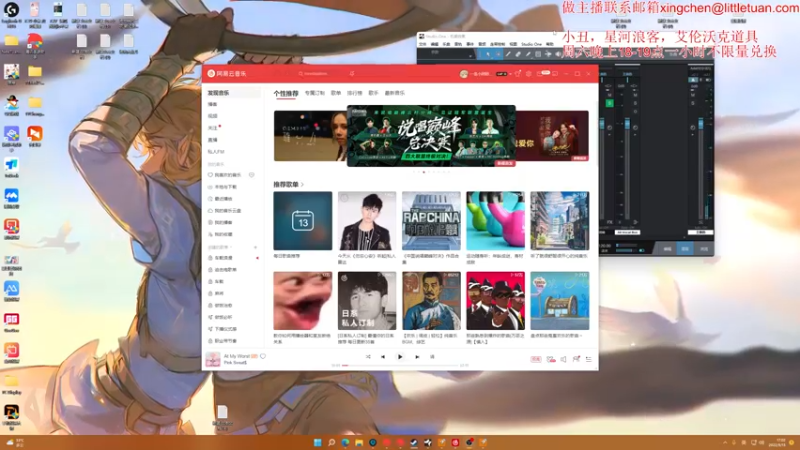Like the song At My Worst with heart

click(263, 356)
